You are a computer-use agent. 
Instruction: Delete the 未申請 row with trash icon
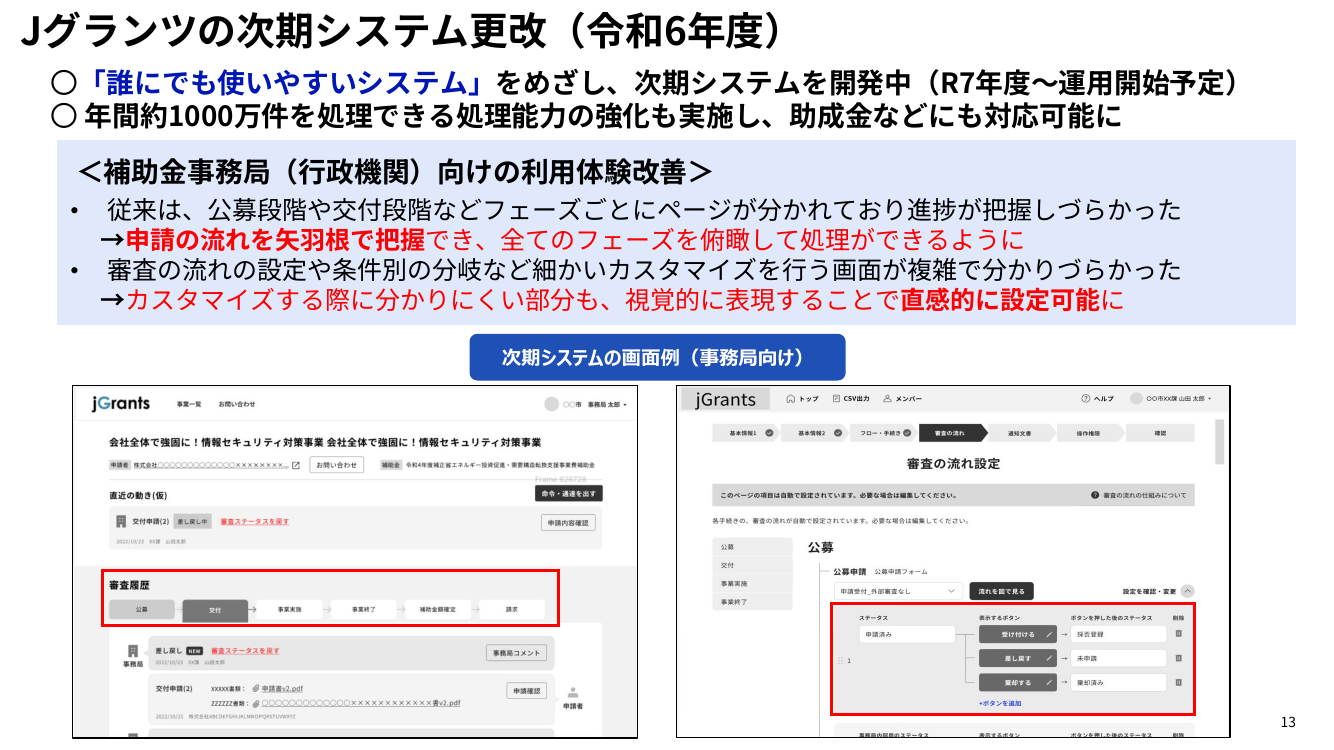click(x=1178, y=658)
